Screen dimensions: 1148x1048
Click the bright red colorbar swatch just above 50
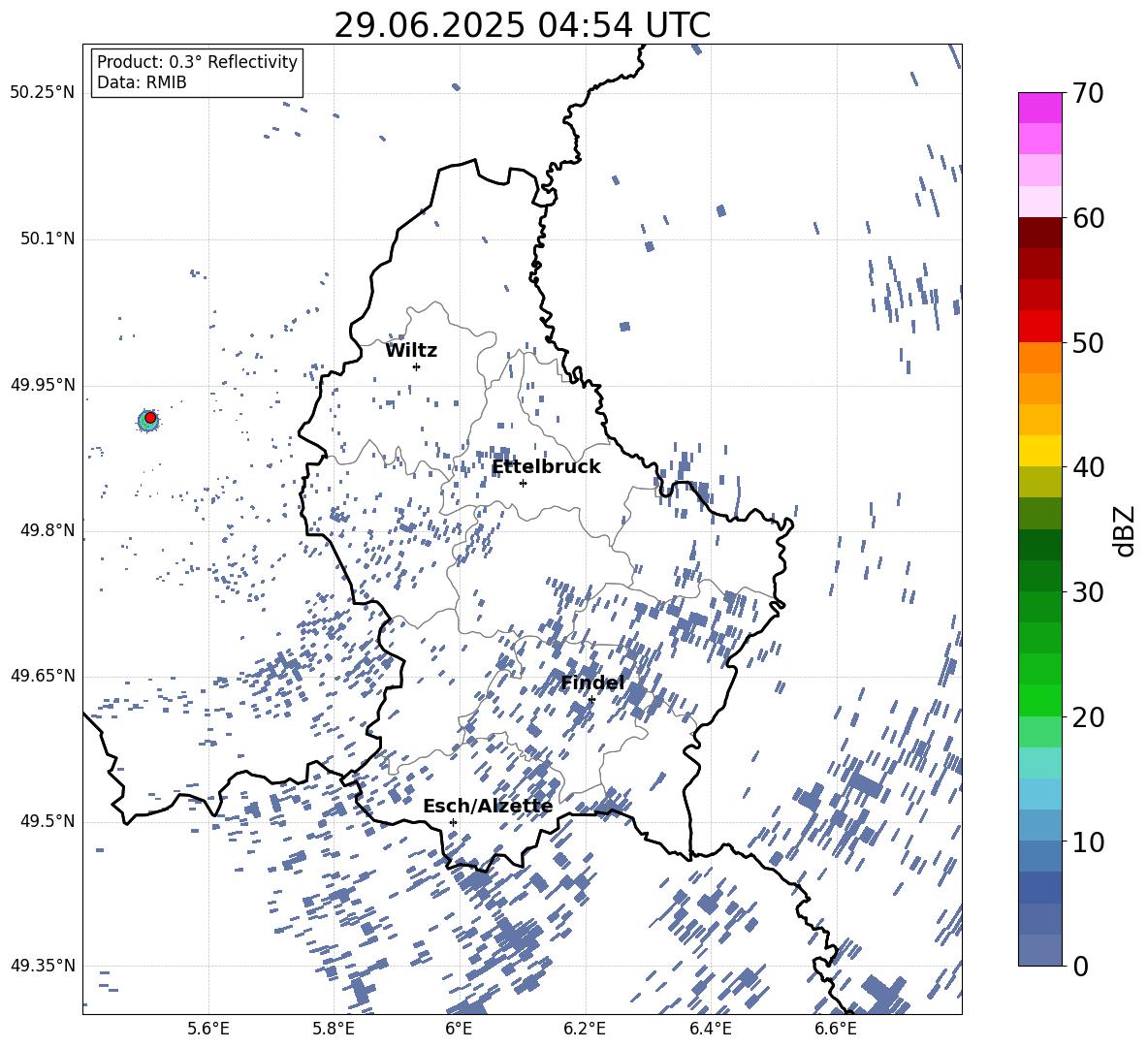pos(1040,327)
